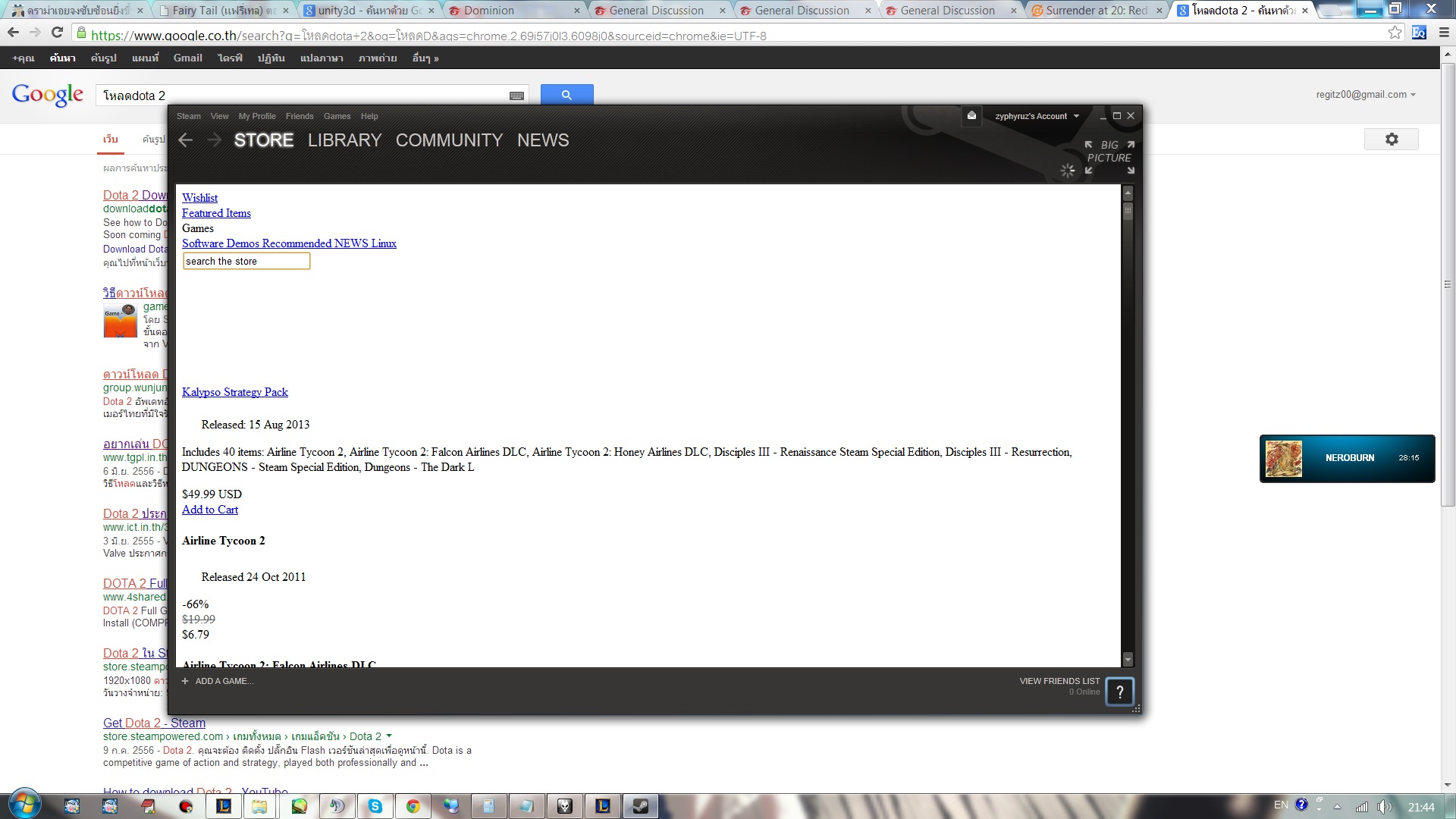Click the Add to Cart link
Screen dimensions: 1456x819
(x=210, y=510)
